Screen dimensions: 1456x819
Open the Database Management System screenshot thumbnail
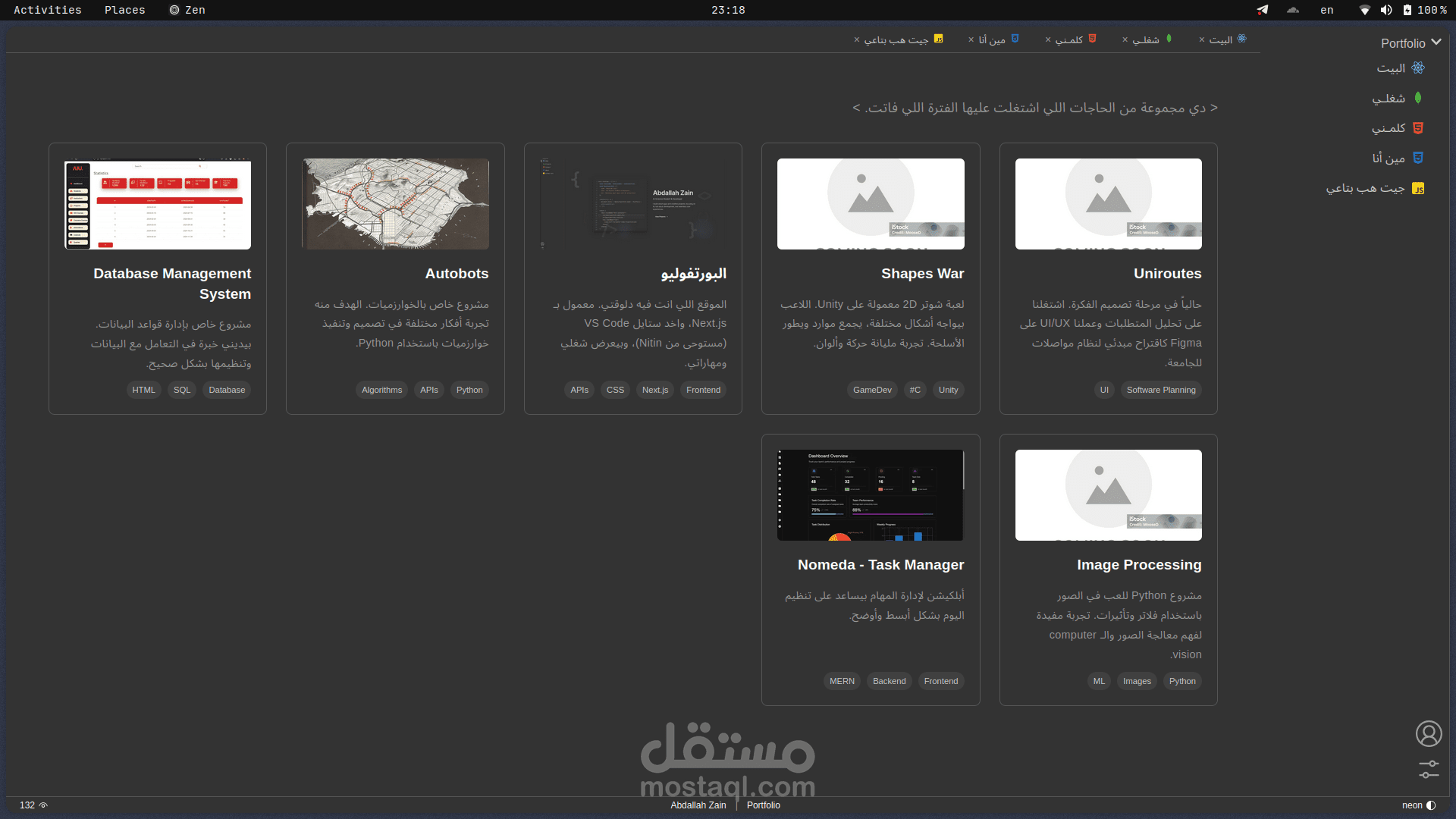(158, 204)
